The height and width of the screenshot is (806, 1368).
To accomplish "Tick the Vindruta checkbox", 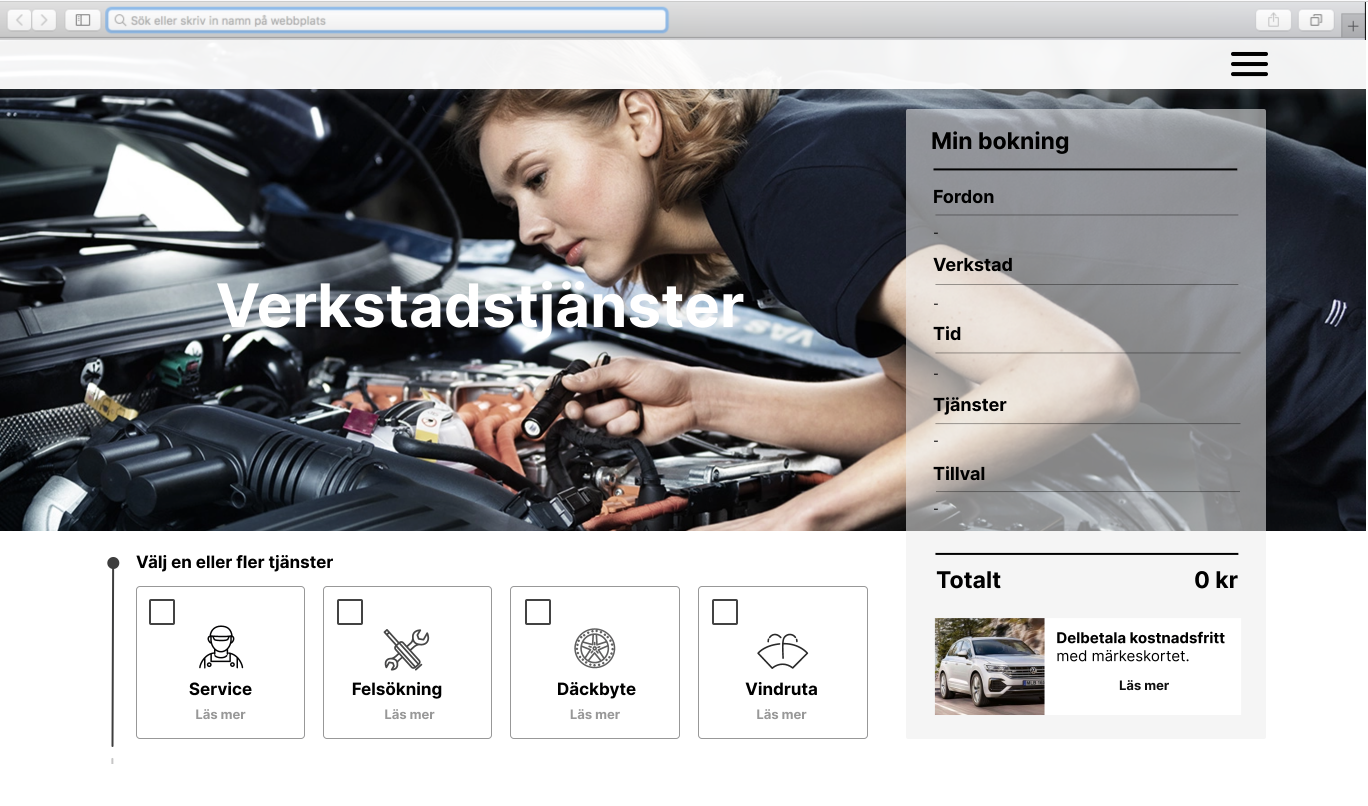I will coord(725,612).
